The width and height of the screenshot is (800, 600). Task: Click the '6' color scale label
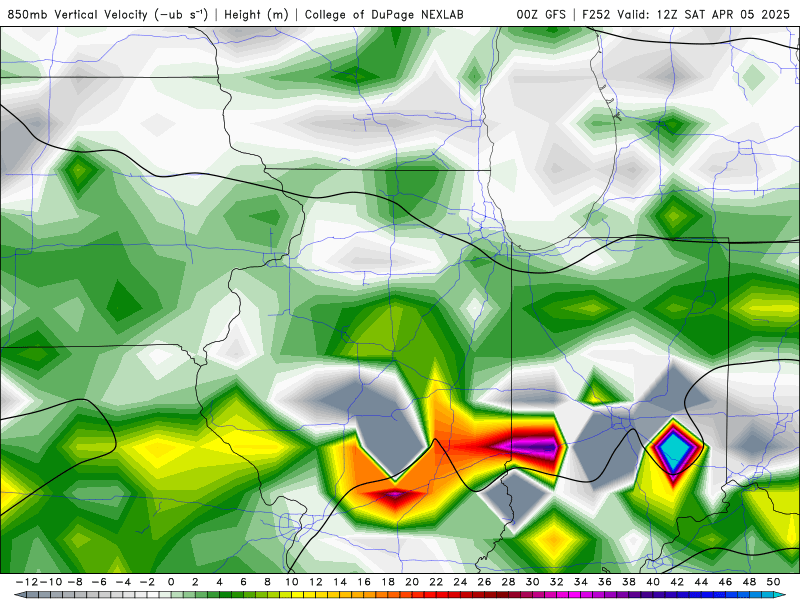tap(243, 582)
